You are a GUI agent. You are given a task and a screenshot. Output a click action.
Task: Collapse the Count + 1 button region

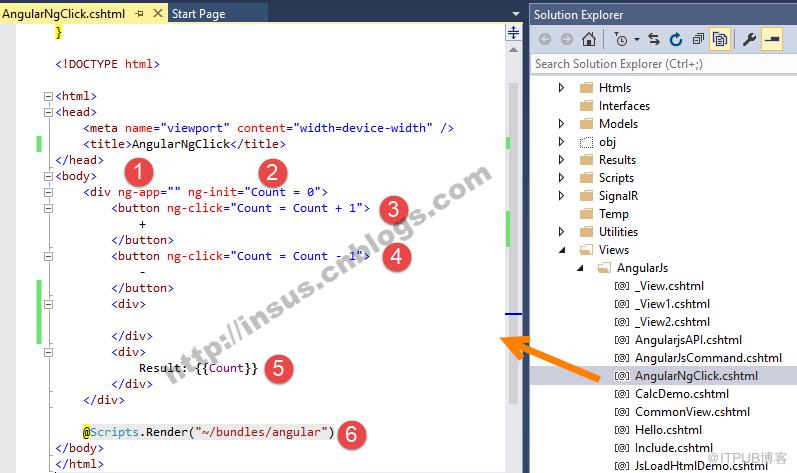tap(48, 208)
